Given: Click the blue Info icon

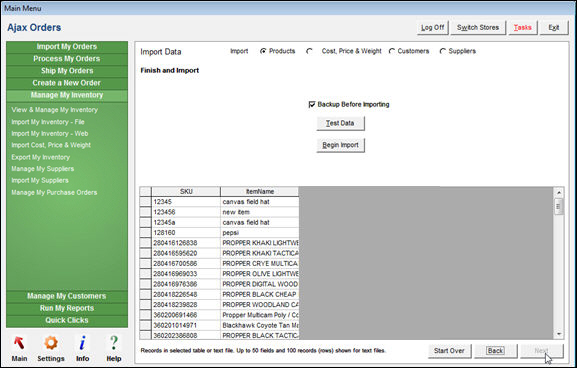Looking at the screenshot, I should click(x=82, y=343).
